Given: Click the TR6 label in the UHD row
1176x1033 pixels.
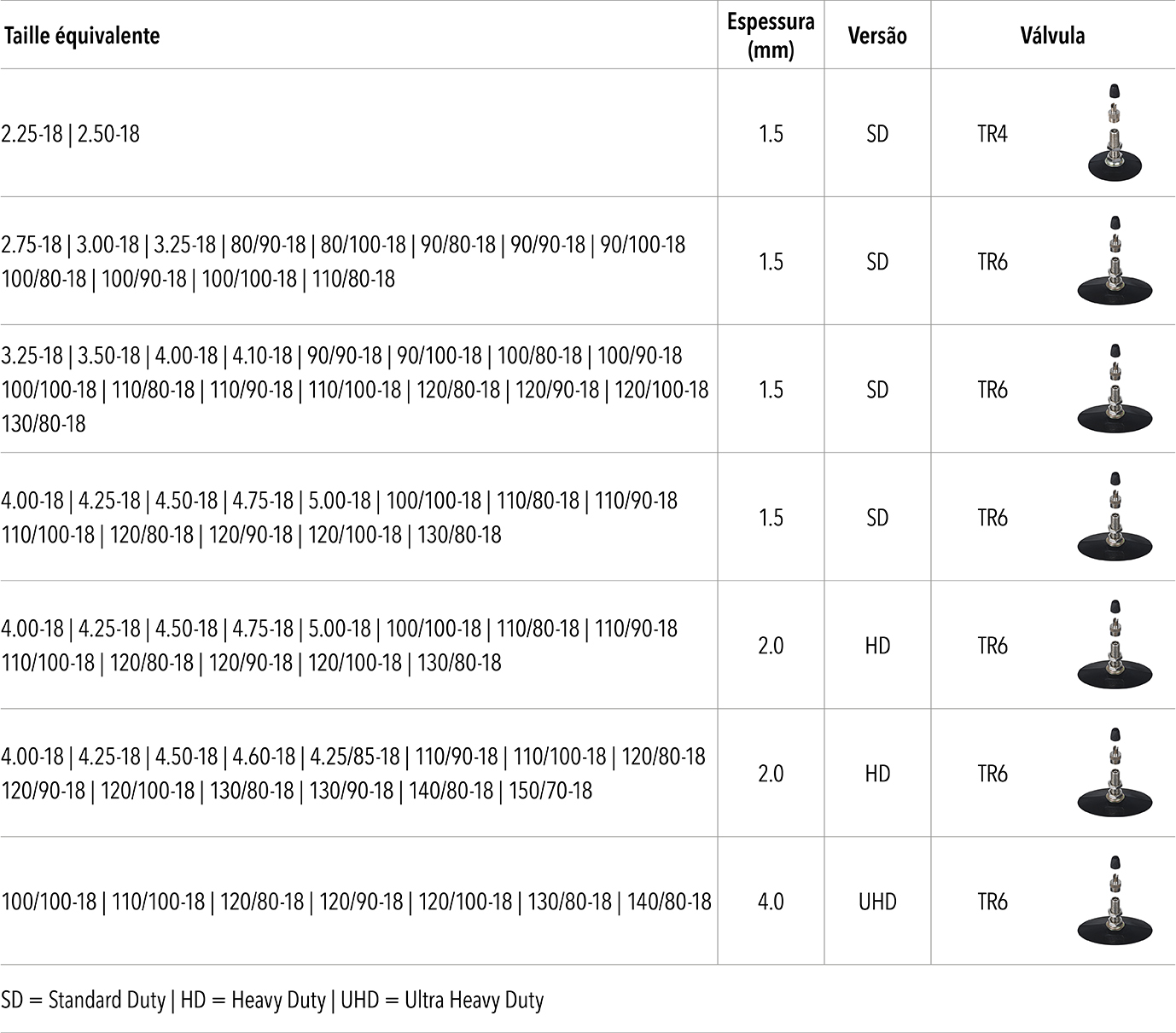Looking at the screenshot, I should tap(993, 902).
